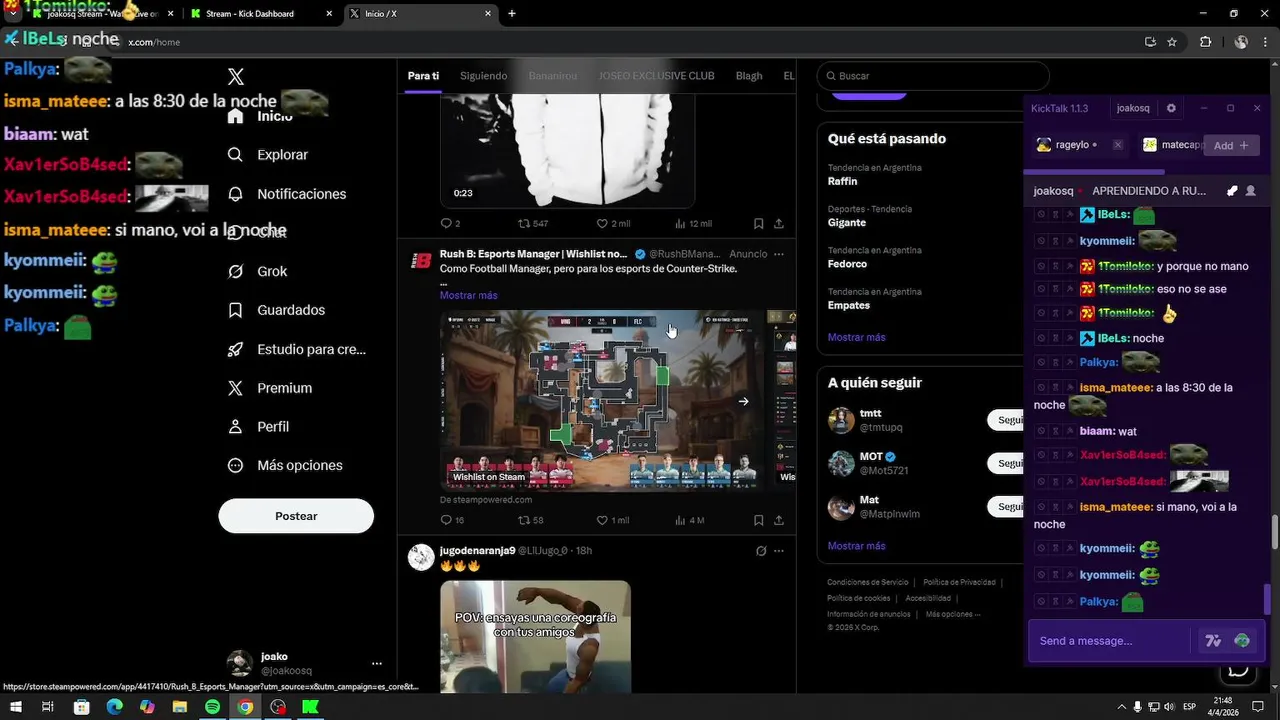Open KickTalk settings gear
Viewport: 1280px width, 720px height.
(x=1171, y=108)
